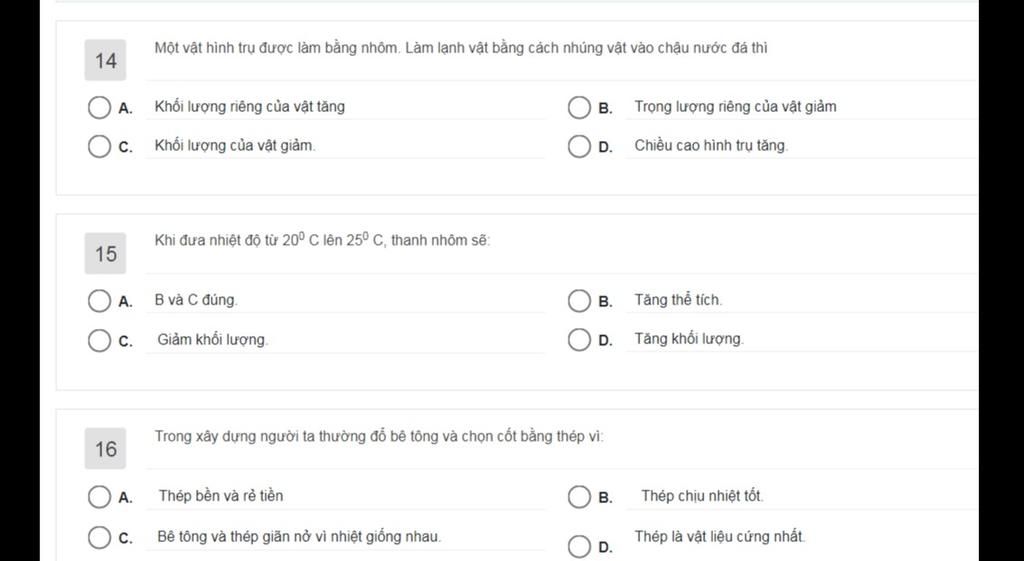
Task: Click question 14 prompt about nhôm cylinder
Action: [461, 48]
